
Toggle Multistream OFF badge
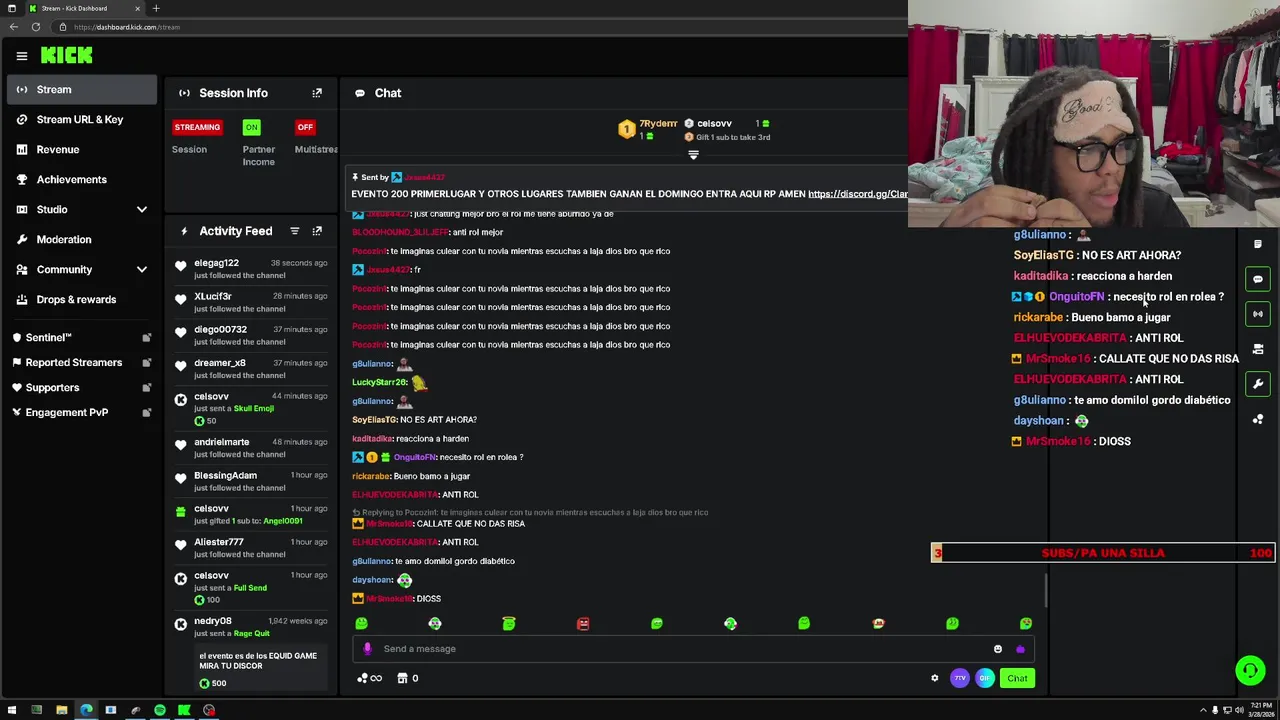pyautogui.click(x=305, y=127)
